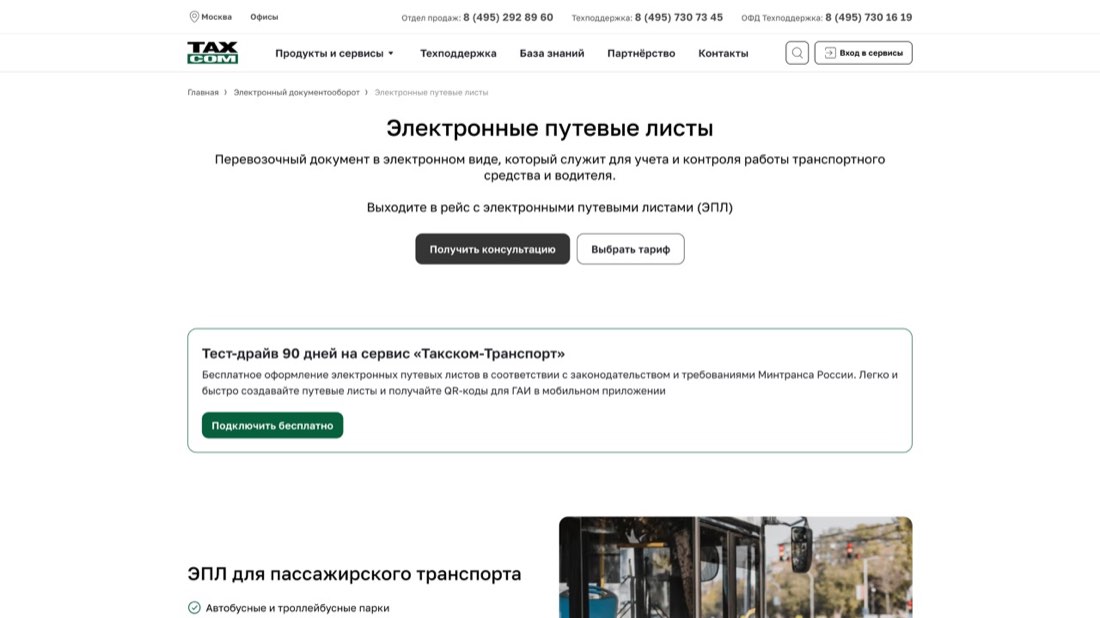The image size is (1100, 618).
Task: Open the Контакты menu item
Action: 723,53
